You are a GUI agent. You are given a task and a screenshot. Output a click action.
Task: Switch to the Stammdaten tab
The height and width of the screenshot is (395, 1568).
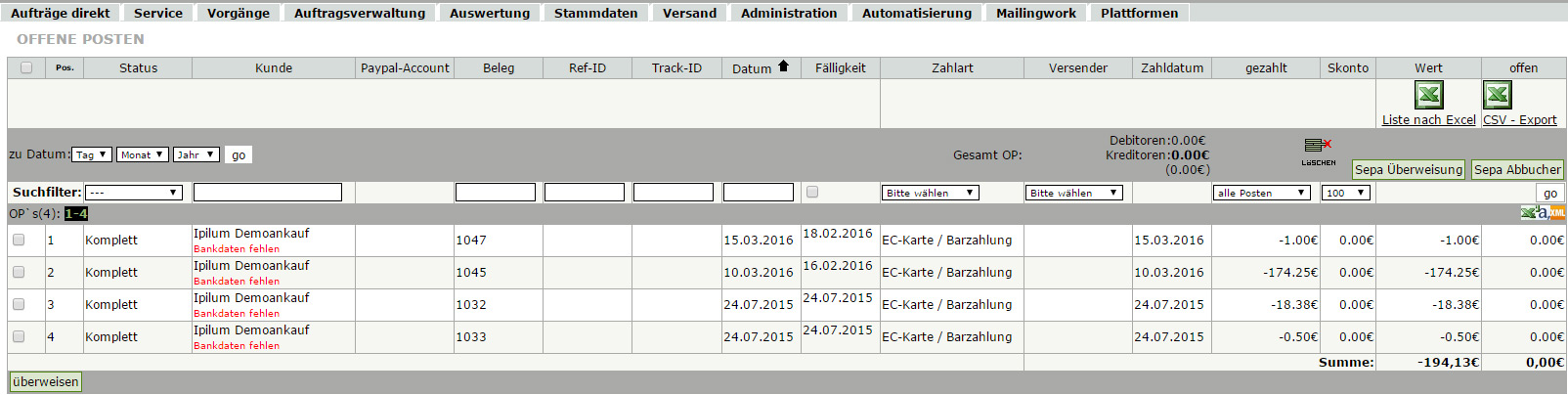click(x=595, y=13)
